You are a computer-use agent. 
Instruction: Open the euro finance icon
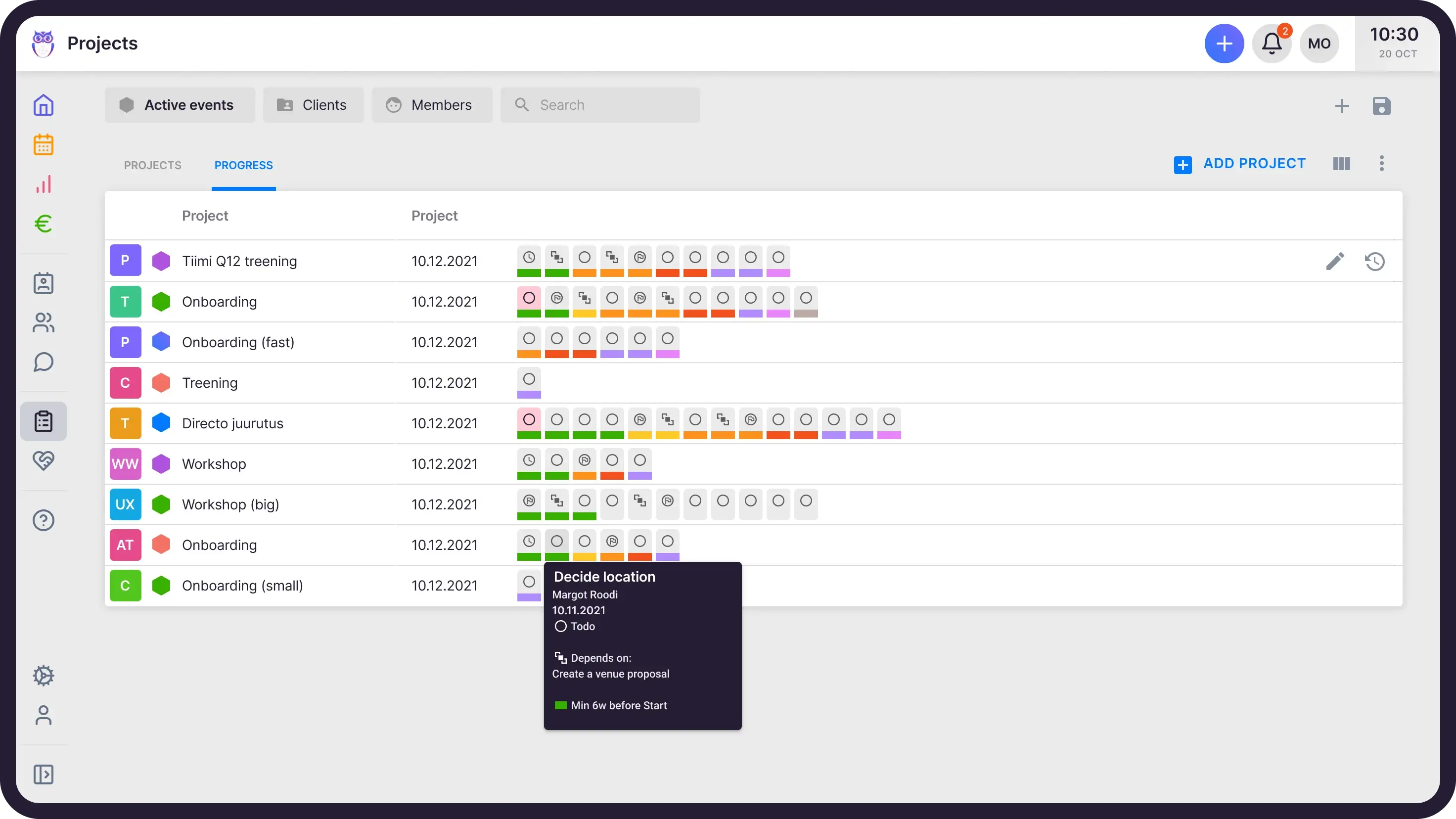(44, 224)
